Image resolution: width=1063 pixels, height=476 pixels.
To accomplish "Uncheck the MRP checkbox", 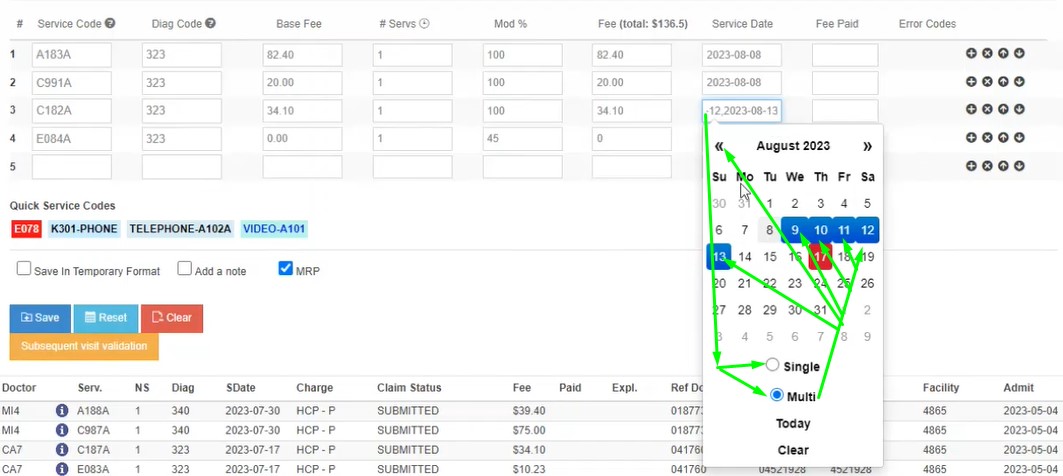I will 285,269.
